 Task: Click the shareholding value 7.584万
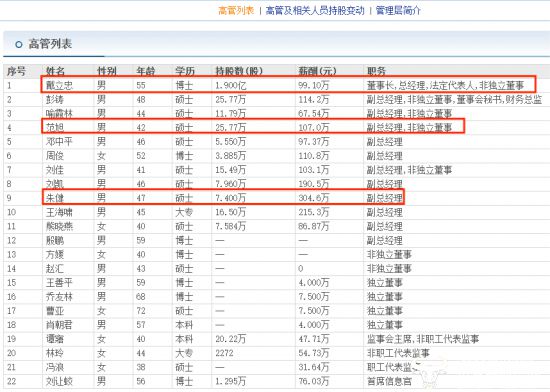(230, 227)
